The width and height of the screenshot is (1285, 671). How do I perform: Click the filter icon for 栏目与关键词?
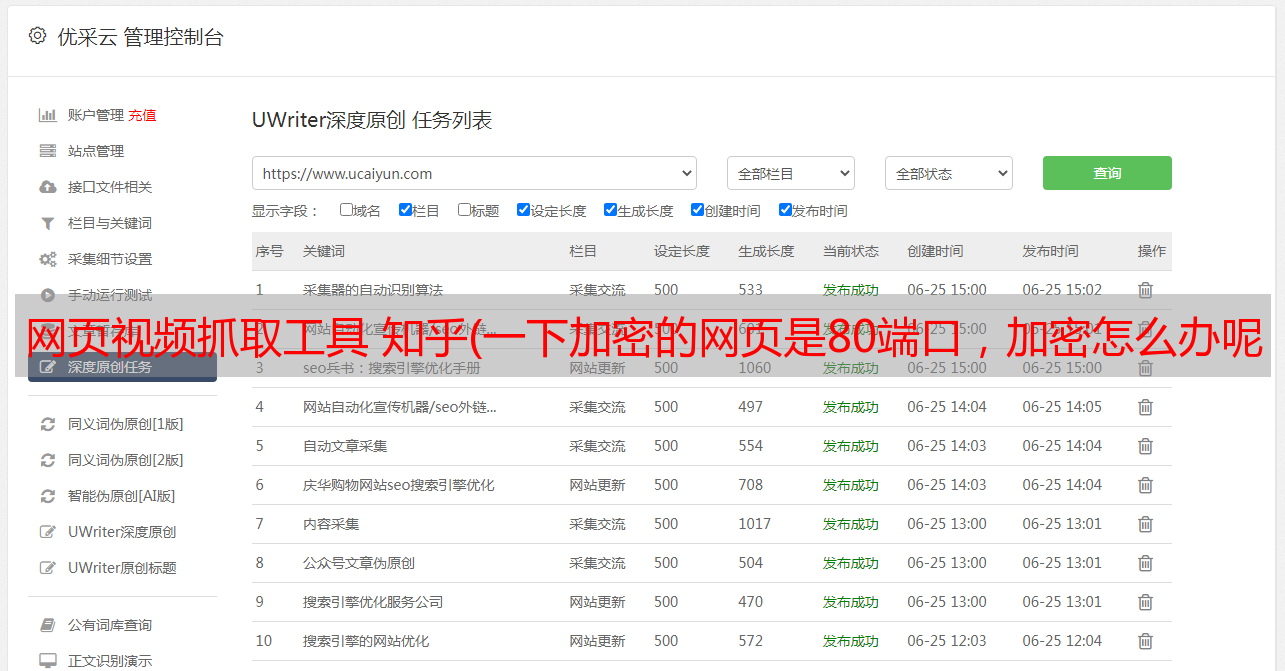[47, 223]
